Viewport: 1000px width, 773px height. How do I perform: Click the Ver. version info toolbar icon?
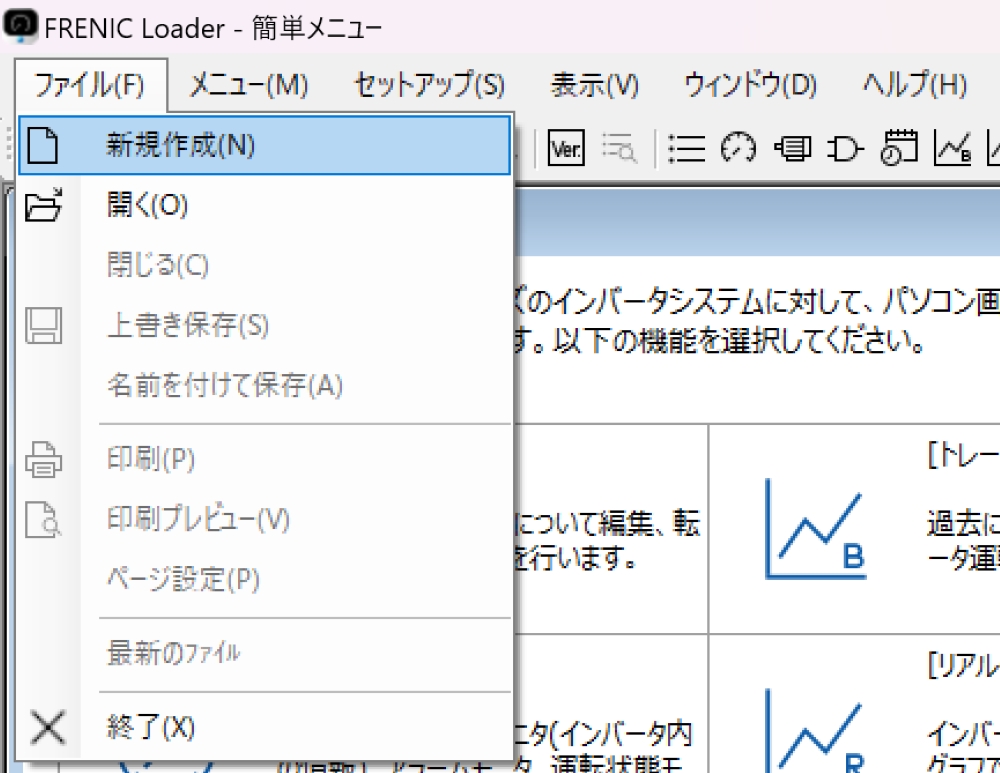[x=566, y=149]
